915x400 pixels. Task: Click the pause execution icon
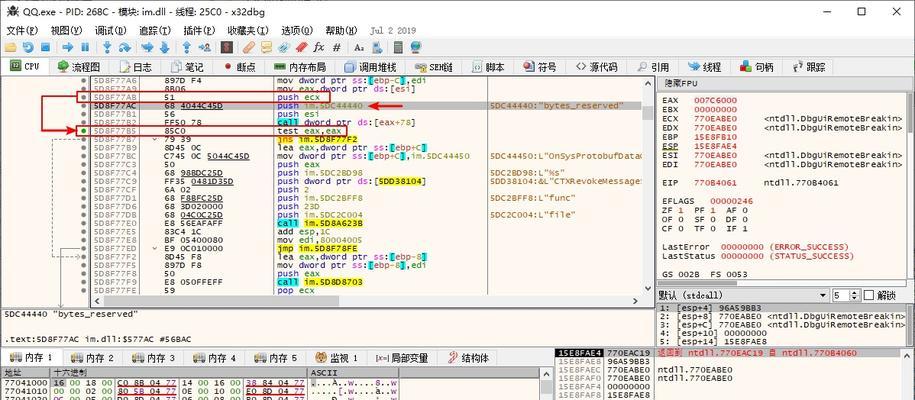tap(85, 47)
